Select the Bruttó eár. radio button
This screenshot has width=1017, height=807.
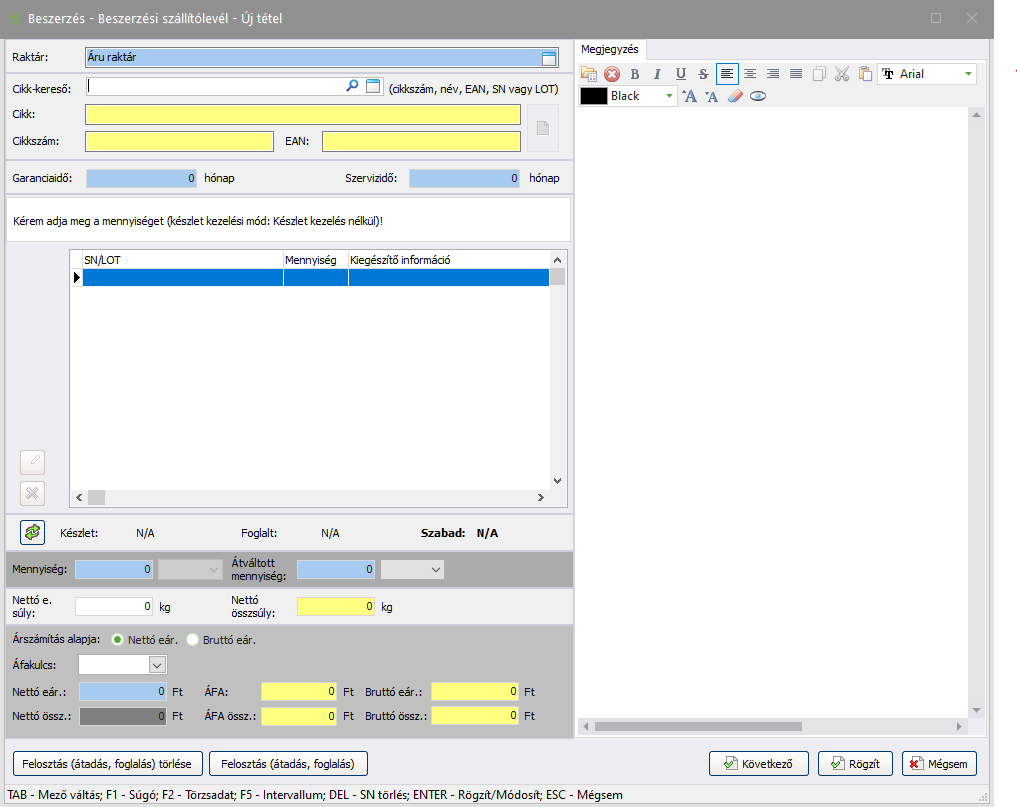coord(193,639)
